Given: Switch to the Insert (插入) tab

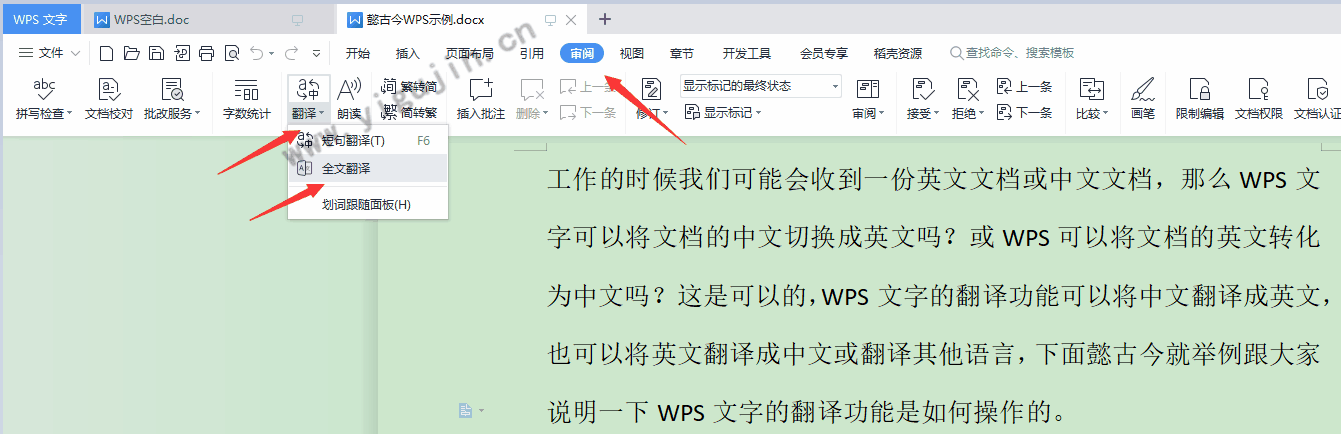Looking at the screenshot, I should click(407, 53).
